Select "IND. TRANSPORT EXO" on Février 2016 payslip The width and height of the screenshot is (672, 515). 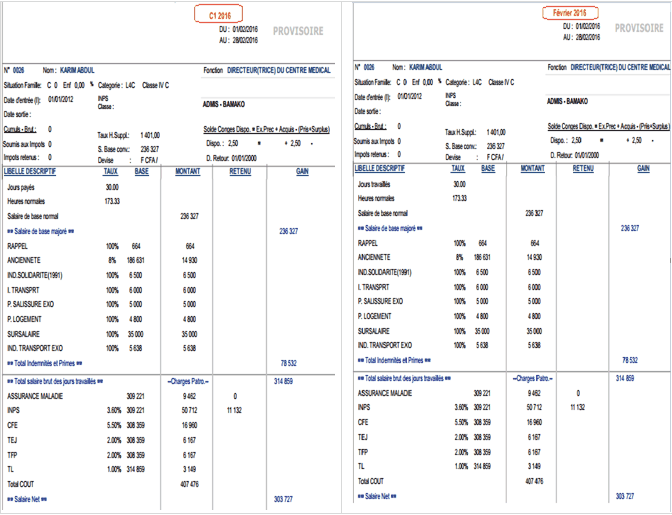tap(385, 345)
